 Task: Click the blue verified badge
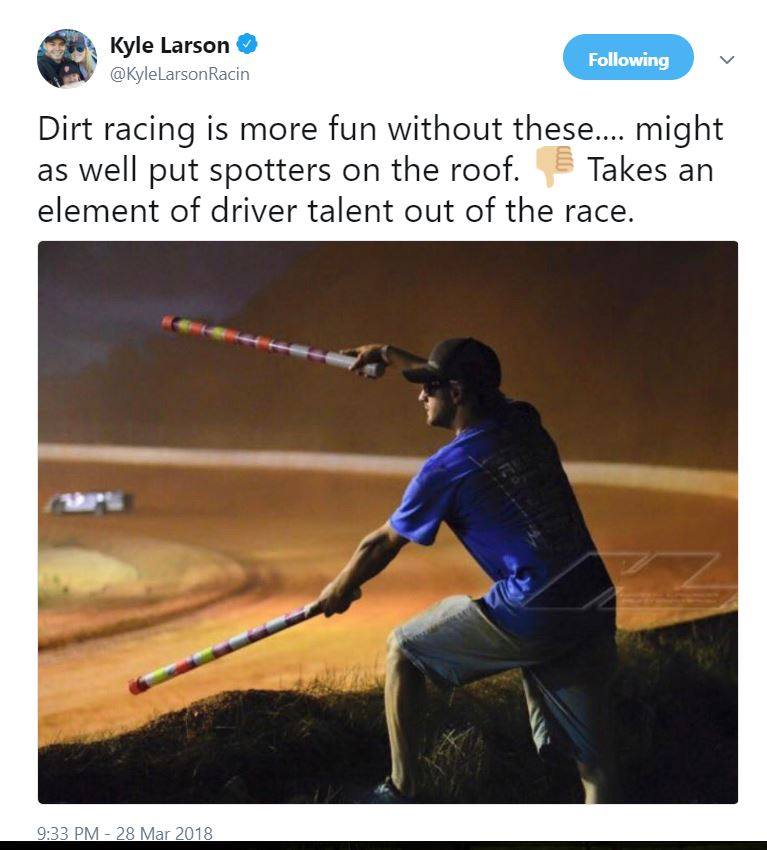247,44
